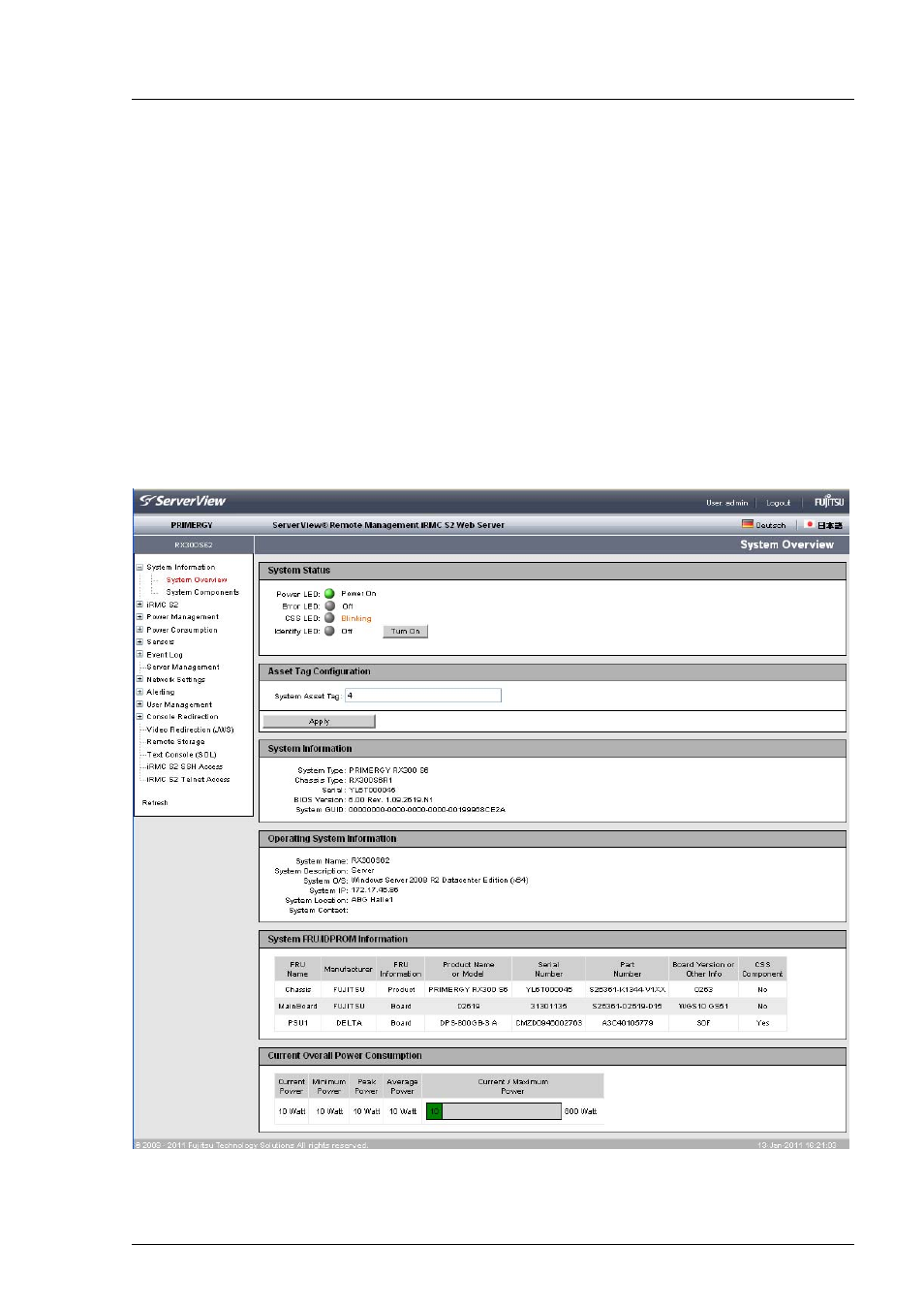The height and width of the screenshot is (1306, 924).
Task: Click the BIOS Version value
Action: click(390, 800)
